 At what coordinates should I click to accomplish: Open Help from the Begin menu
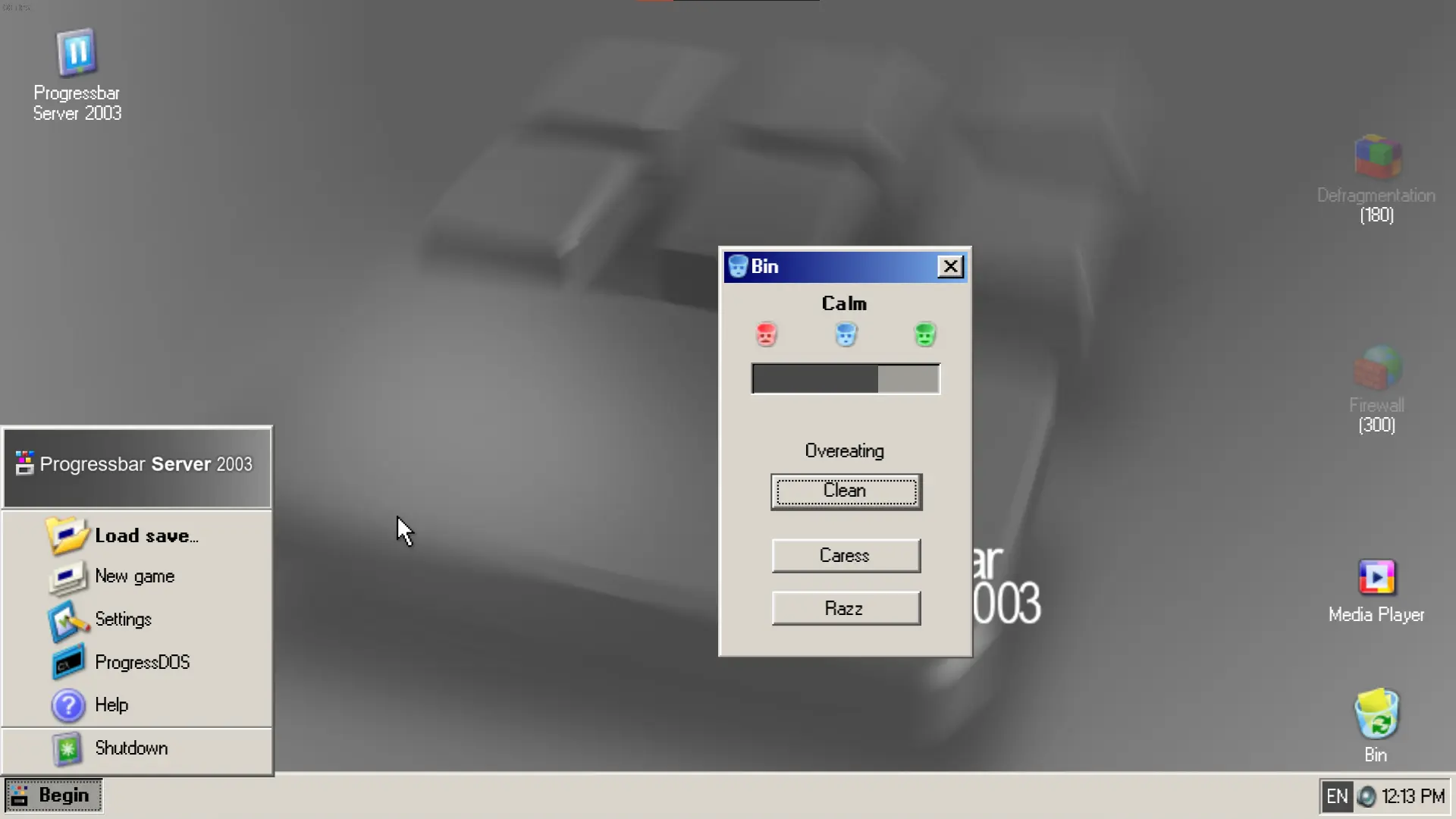pyautogui.click(x=137, y=705)
